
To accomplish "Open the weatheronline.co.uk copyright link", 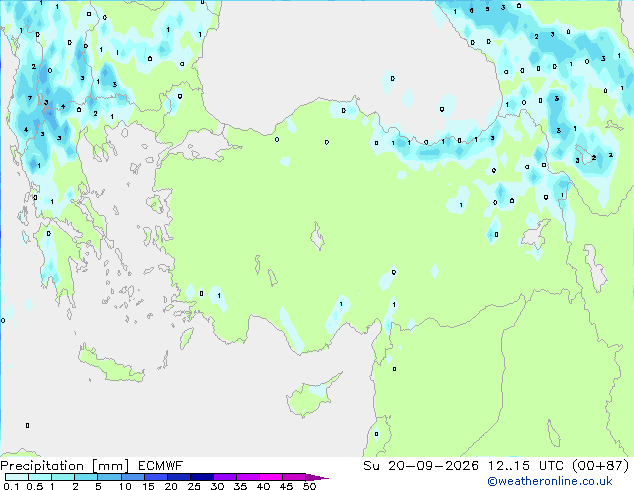I will pos(549,481).
